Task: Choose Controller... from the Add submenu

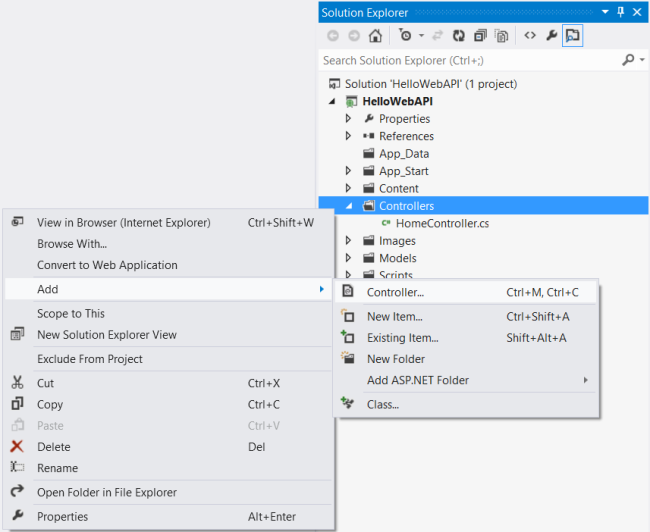Action: tap(395, 293)
